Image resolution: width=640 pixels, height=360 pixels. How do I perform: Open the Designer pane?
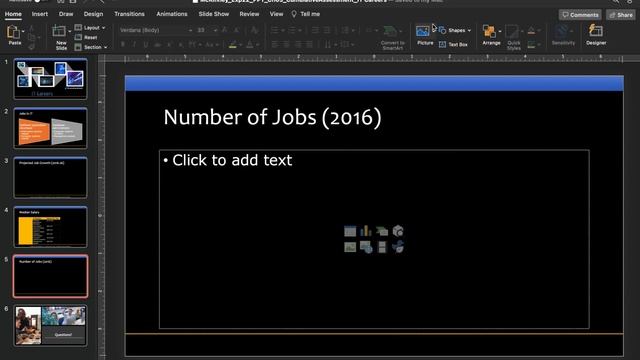(x=596, y=35)
